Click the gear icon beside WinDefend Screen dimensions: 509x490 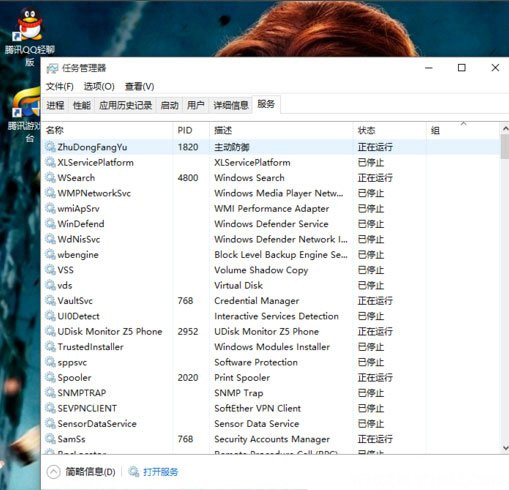tap(50, 223)
